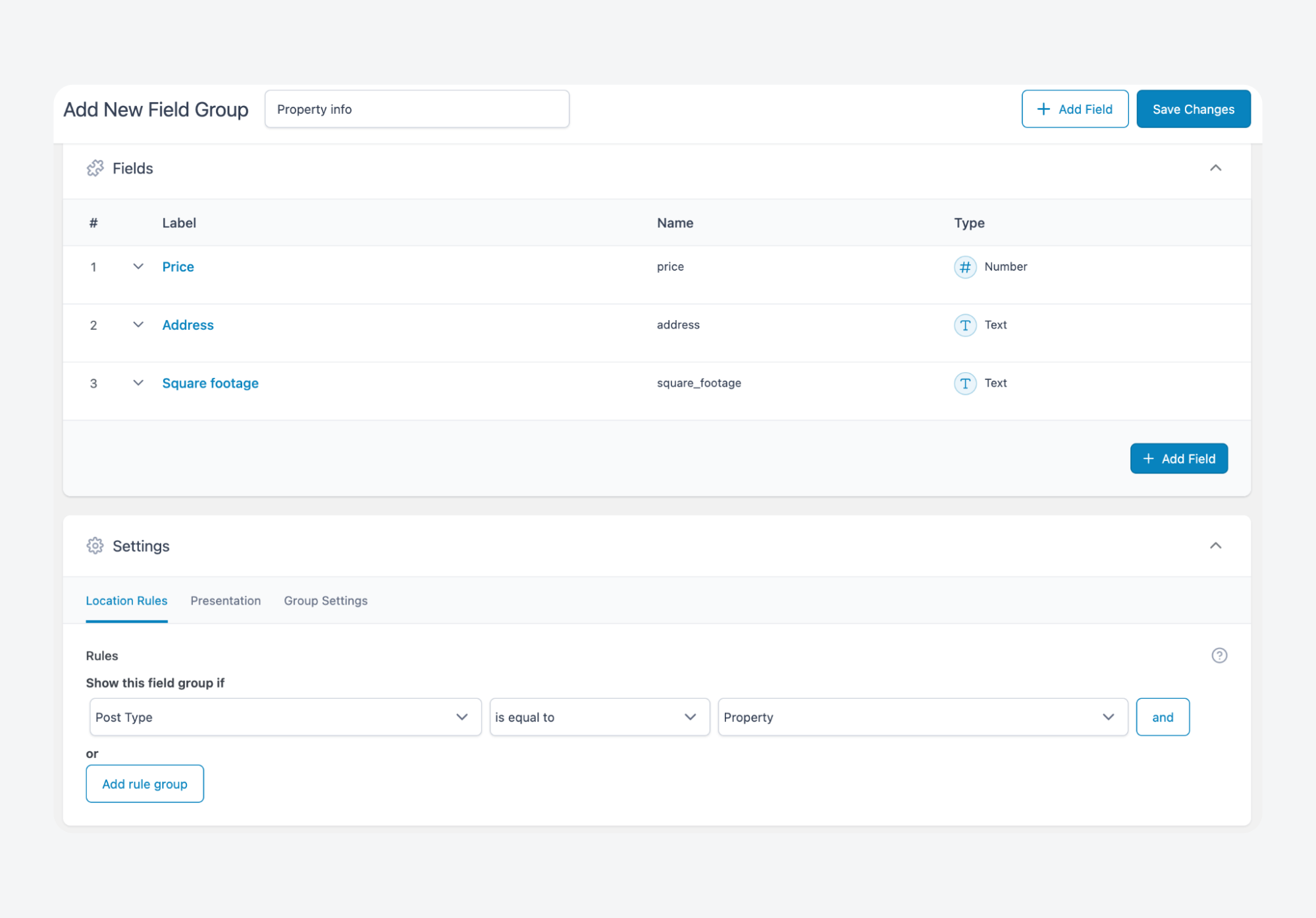1316x918 pixels.
Task: Open the "is equal to" operator dropdown
Action: (x=598, y=717)
